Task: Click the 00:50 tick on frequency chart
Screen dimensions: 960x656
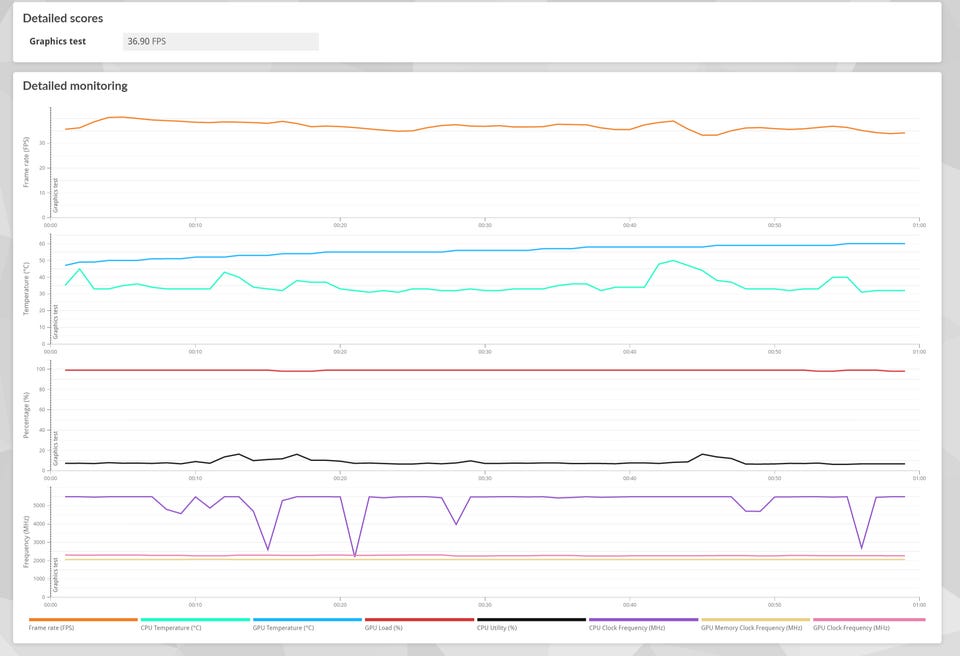Action: [x=774, y=605]
